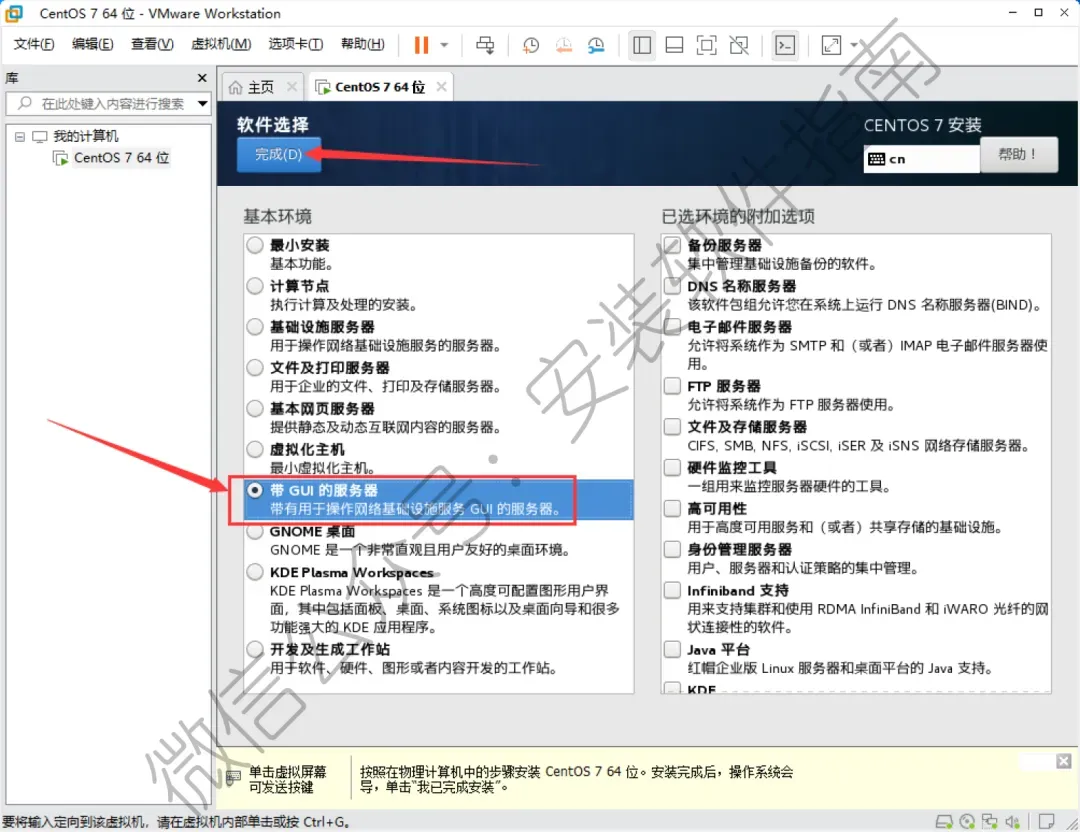
Task: Check the Java 平台 checkbox
Action: (672, 649)
